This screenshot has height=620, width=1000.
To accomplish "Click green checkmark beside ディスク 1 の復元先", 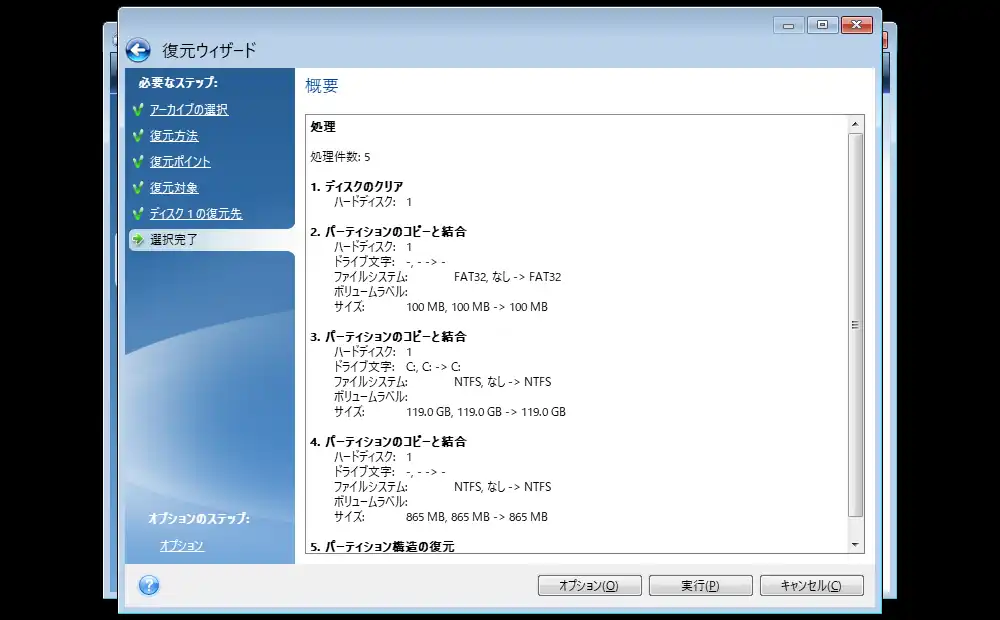I will 138,214.
